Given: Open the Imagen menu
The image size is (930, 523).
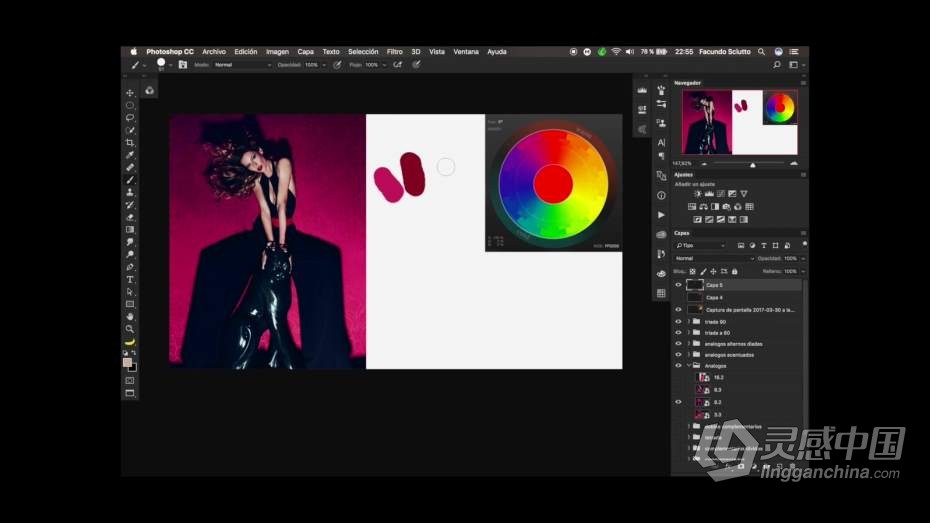Looking at the screenshot, I should (277, 52).
